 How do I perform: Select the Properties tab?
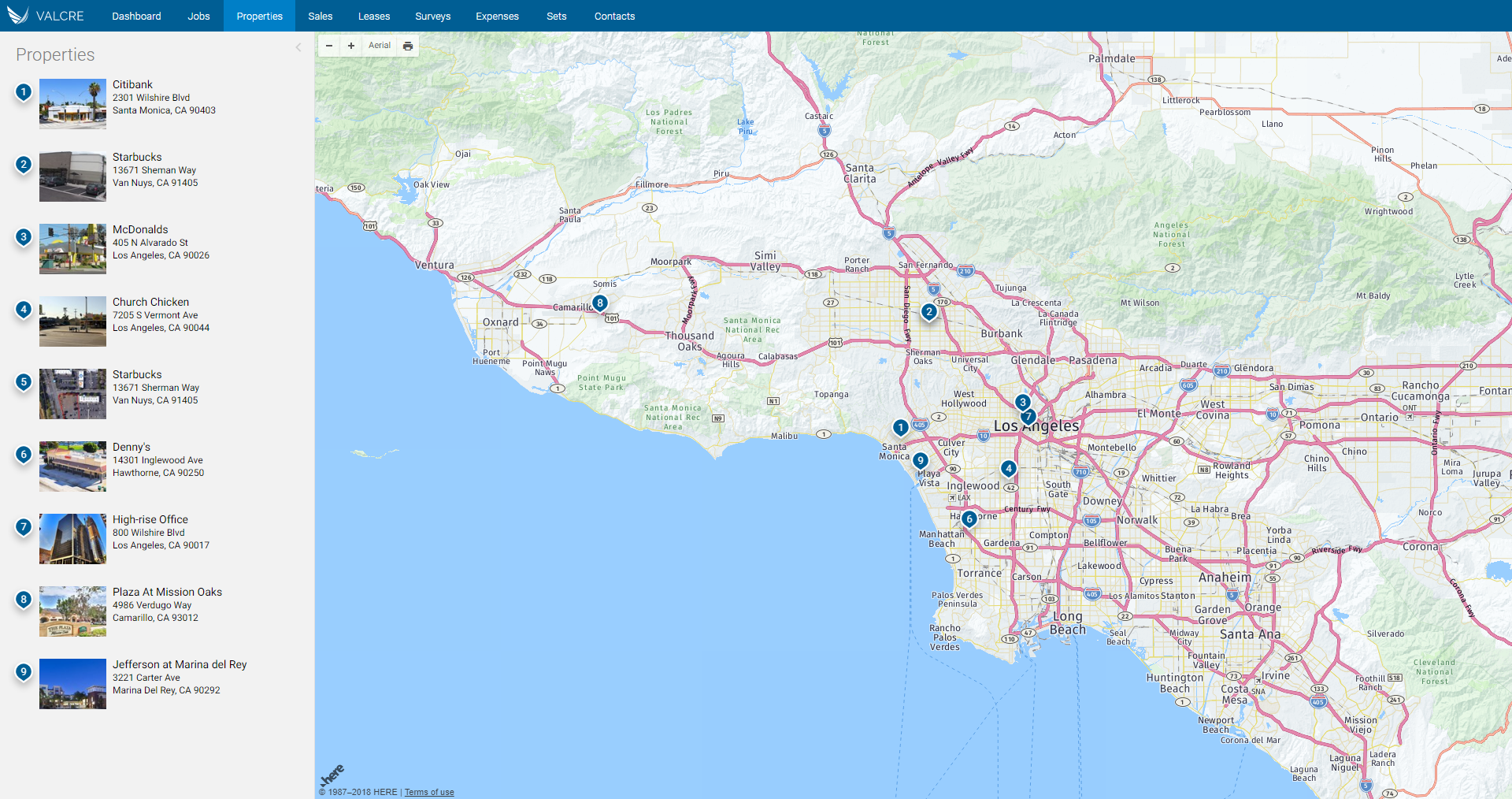[x=259, y=16]
